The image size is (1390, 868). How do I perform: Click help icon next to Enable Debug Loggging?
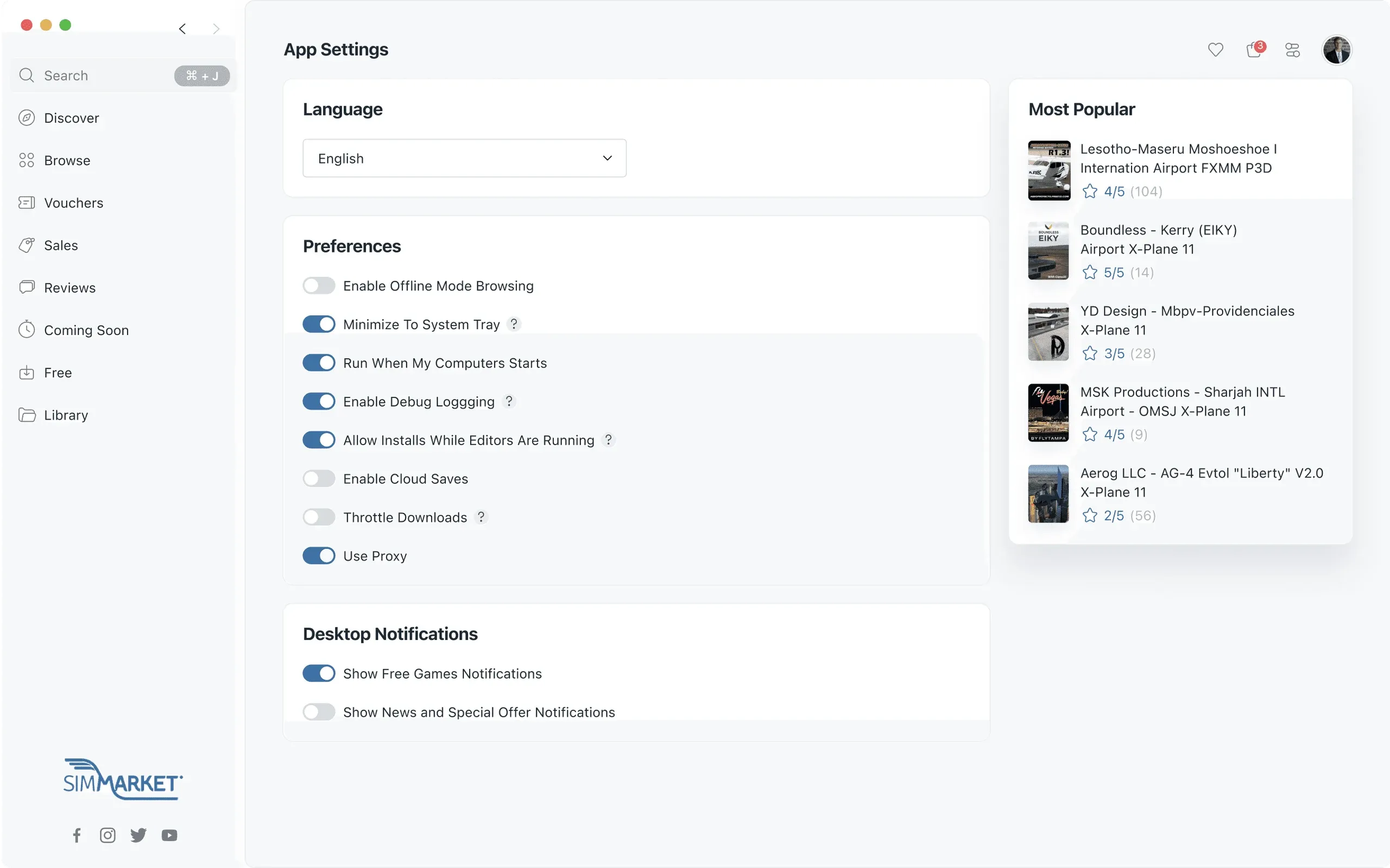point(509,401)
